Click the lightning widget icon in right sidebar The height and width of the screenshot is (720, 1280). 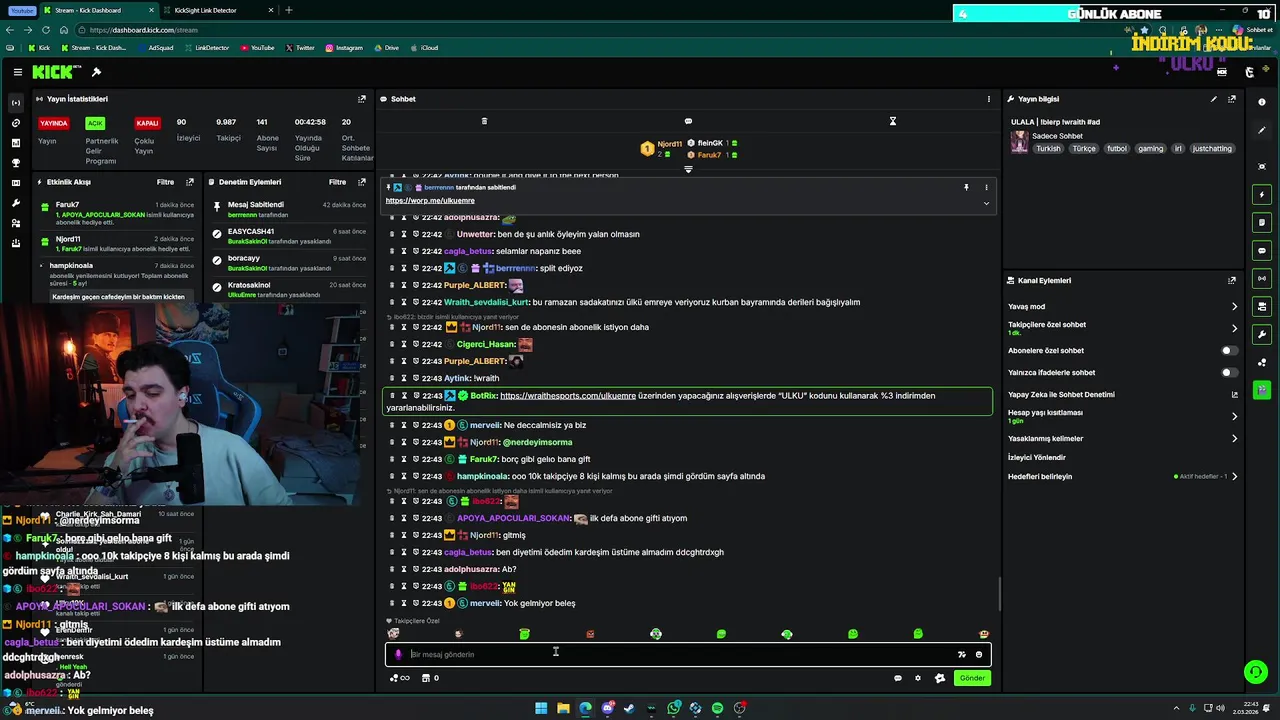click(1262, 194)
